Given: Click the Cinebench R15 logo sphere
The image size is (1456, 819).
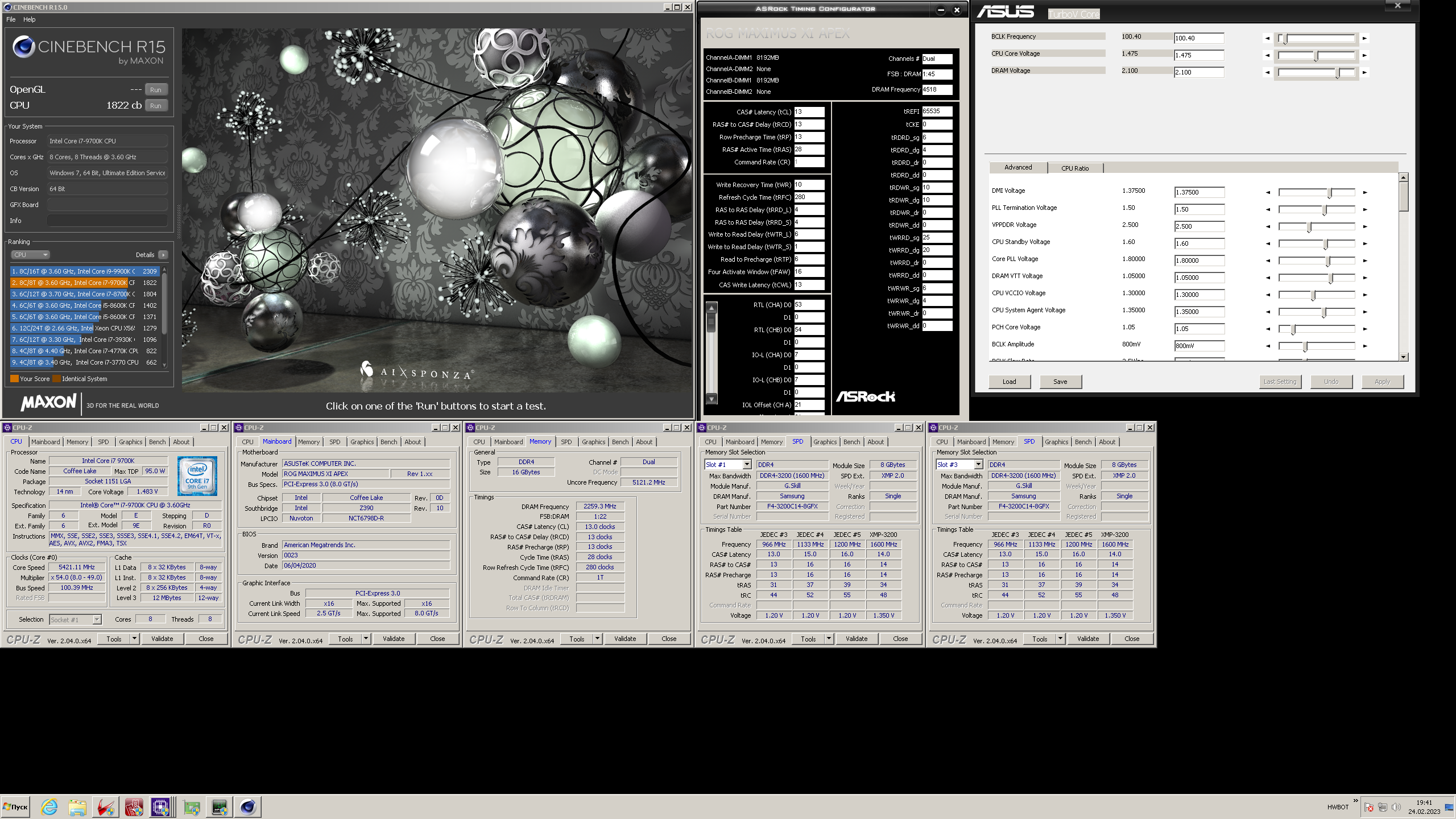Looking at the screenshot, I should (x=24, y=47).
